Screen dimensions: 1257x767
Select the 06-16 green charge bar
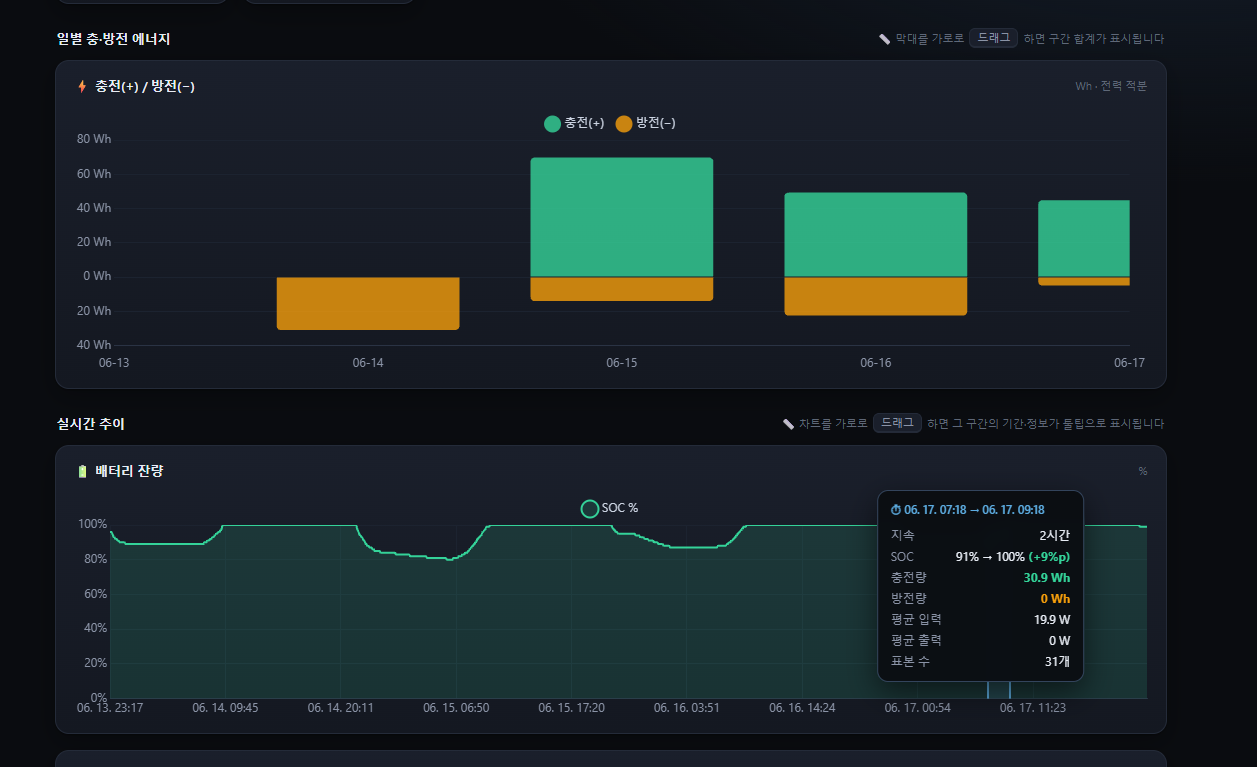876,235
